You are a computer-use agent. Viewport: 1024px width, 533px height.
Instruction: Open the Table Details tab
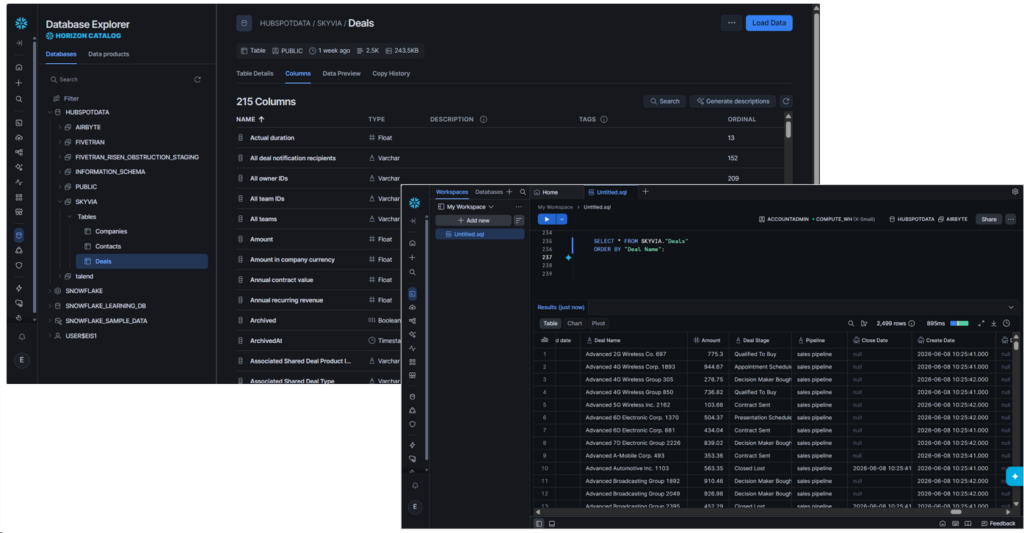(x=255, y=74)
